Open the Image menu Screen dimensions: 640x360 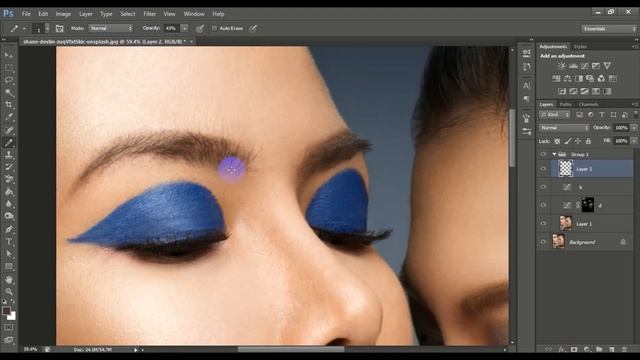pos(63,14)
